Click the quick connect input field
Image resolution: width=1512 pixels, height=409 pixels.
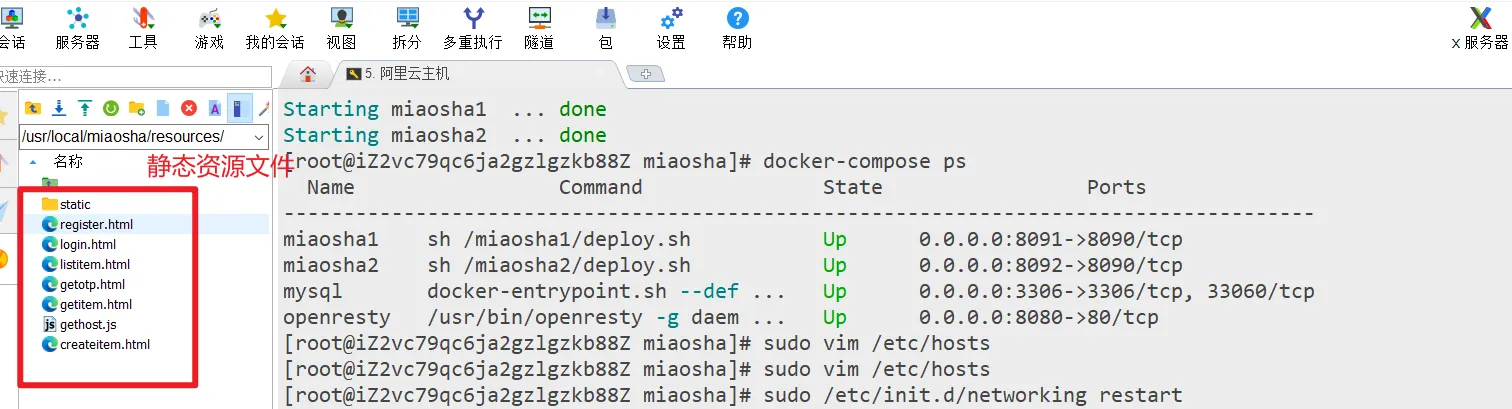point(135,76)
